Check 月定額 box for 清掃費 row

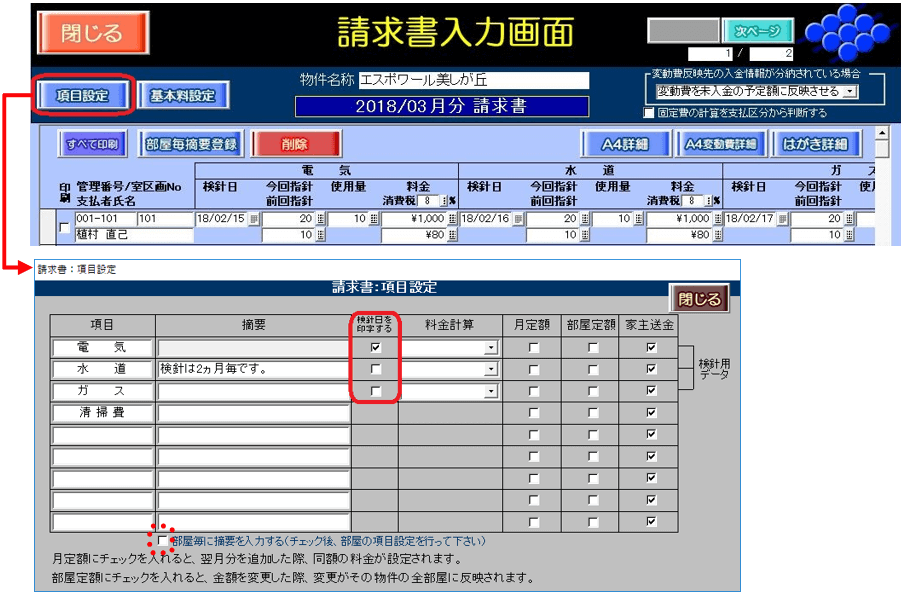click(x=532, y=412)
